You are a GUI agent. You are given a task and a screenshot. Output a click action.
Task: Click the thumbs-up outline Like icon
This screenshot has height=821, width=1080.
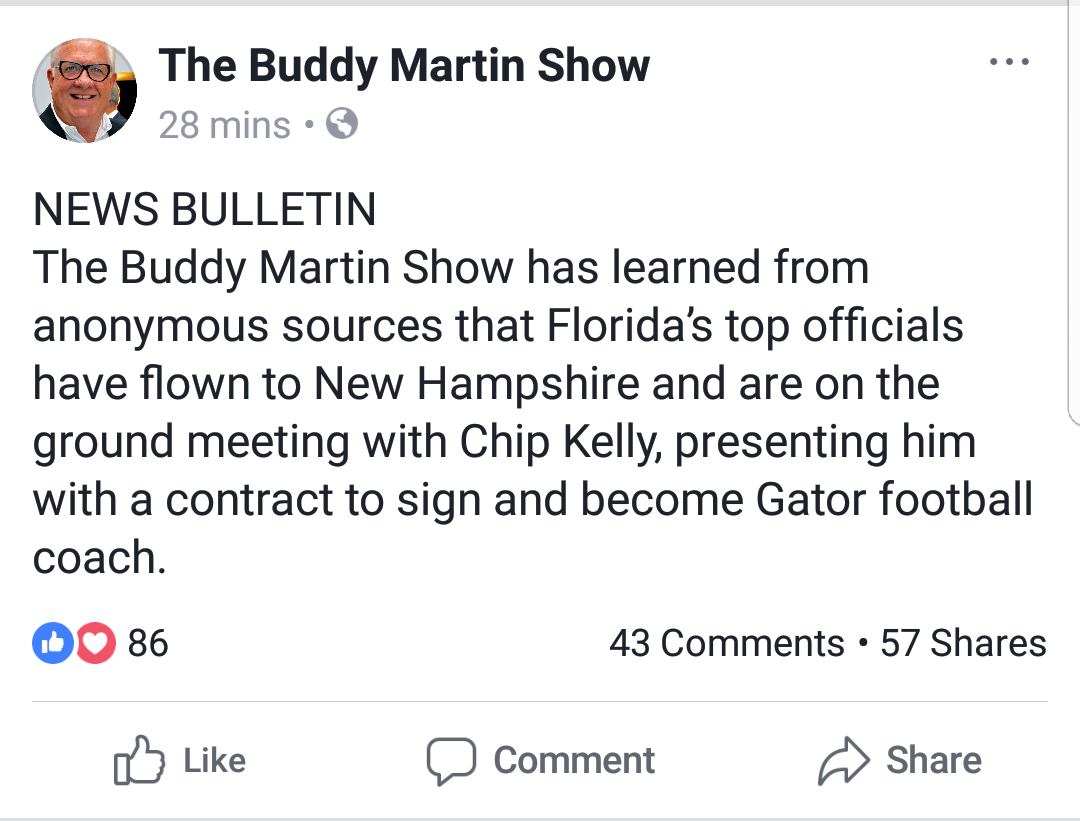click(138, 762)
